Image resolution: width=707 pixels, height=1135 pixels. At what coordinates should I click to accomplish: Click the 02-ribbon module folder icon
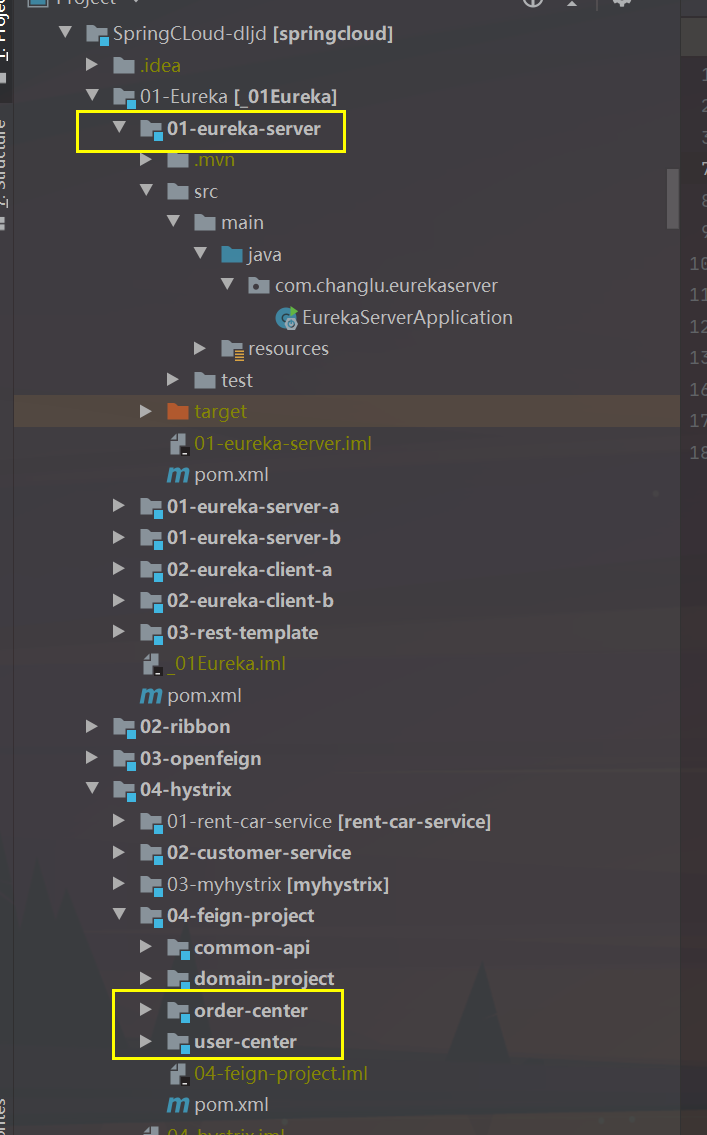point(124,728)
